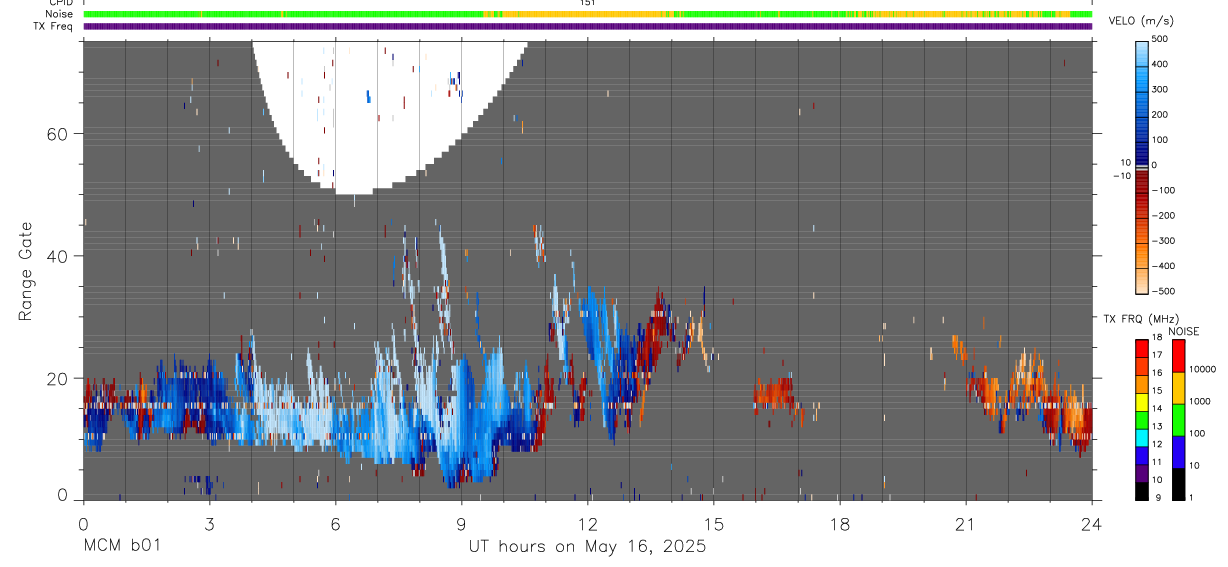Click the blue swatch on NOISE legend
The width and height of the screenshot is (1228, 567).
[x=1178, y=451]
